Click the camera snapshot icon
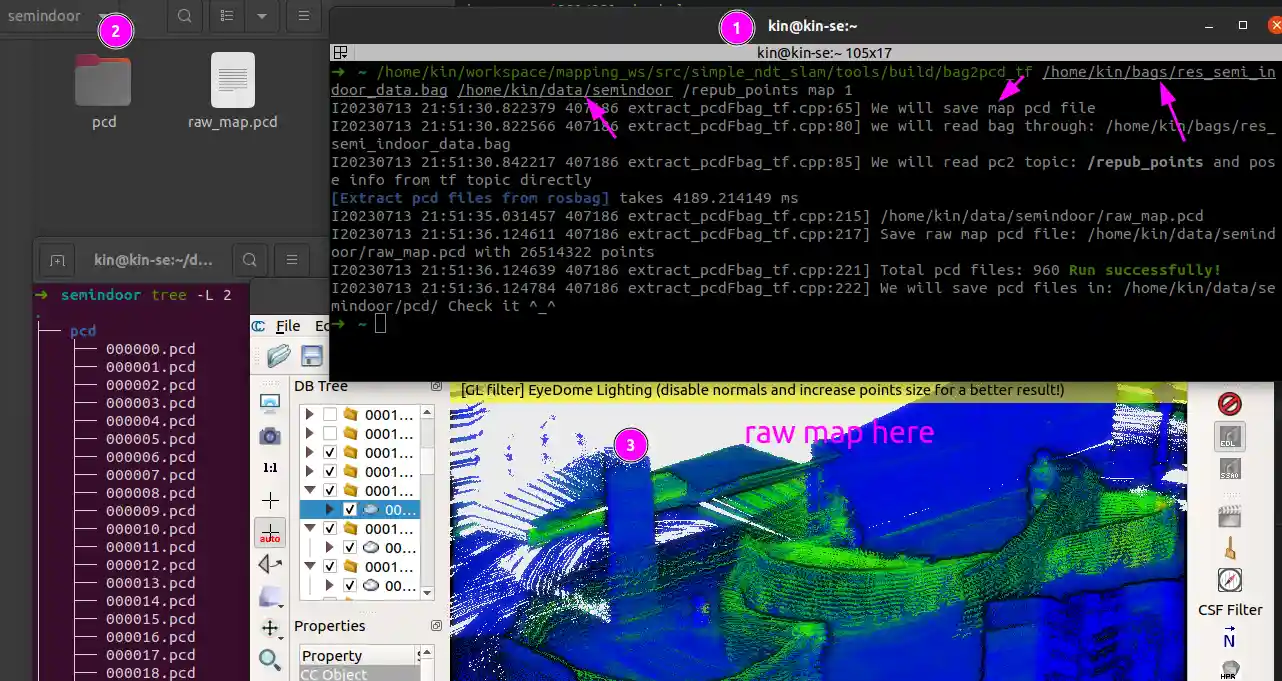 tap(270, 436)
